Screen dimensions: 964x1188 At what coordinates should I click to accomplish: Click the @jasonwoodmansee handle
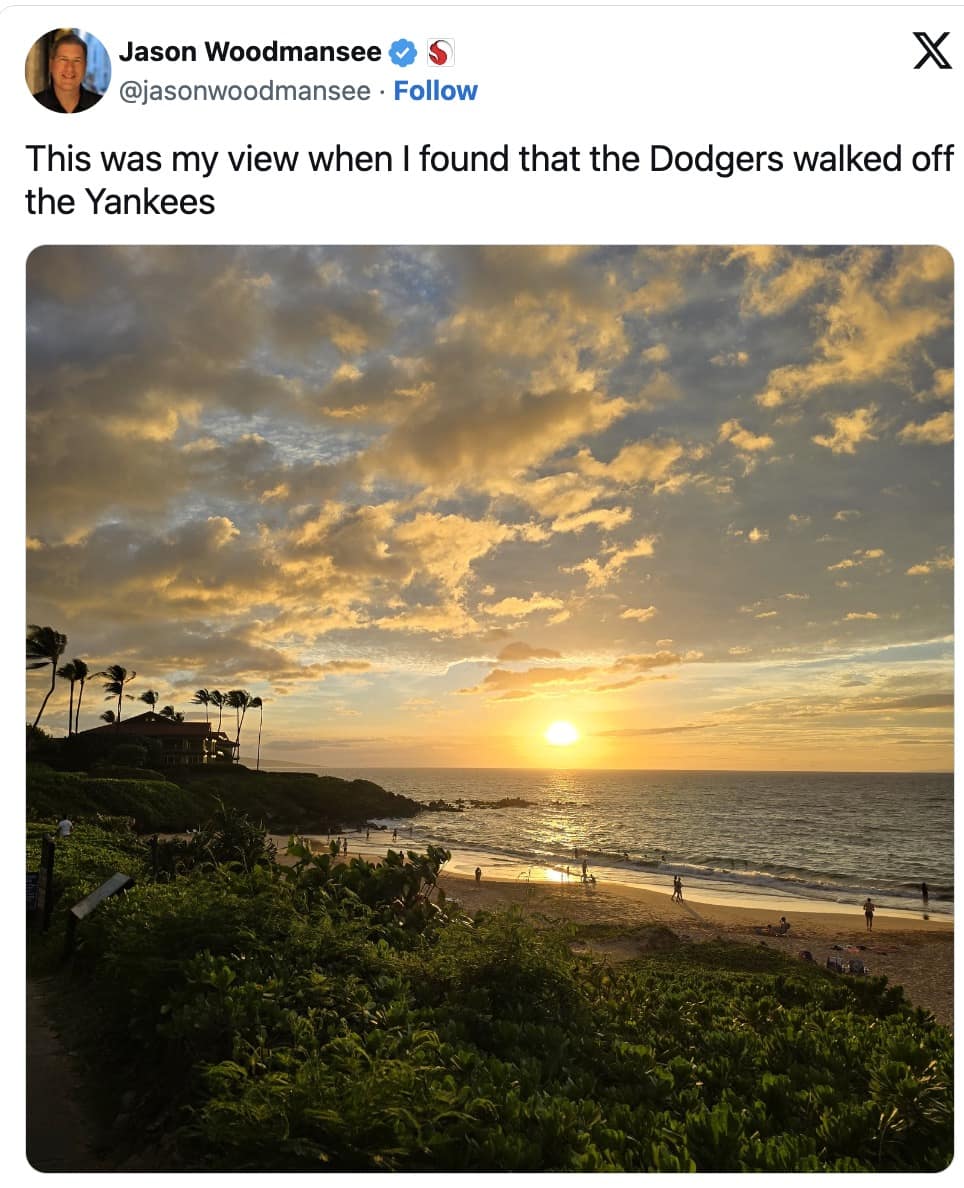point(245,91)
